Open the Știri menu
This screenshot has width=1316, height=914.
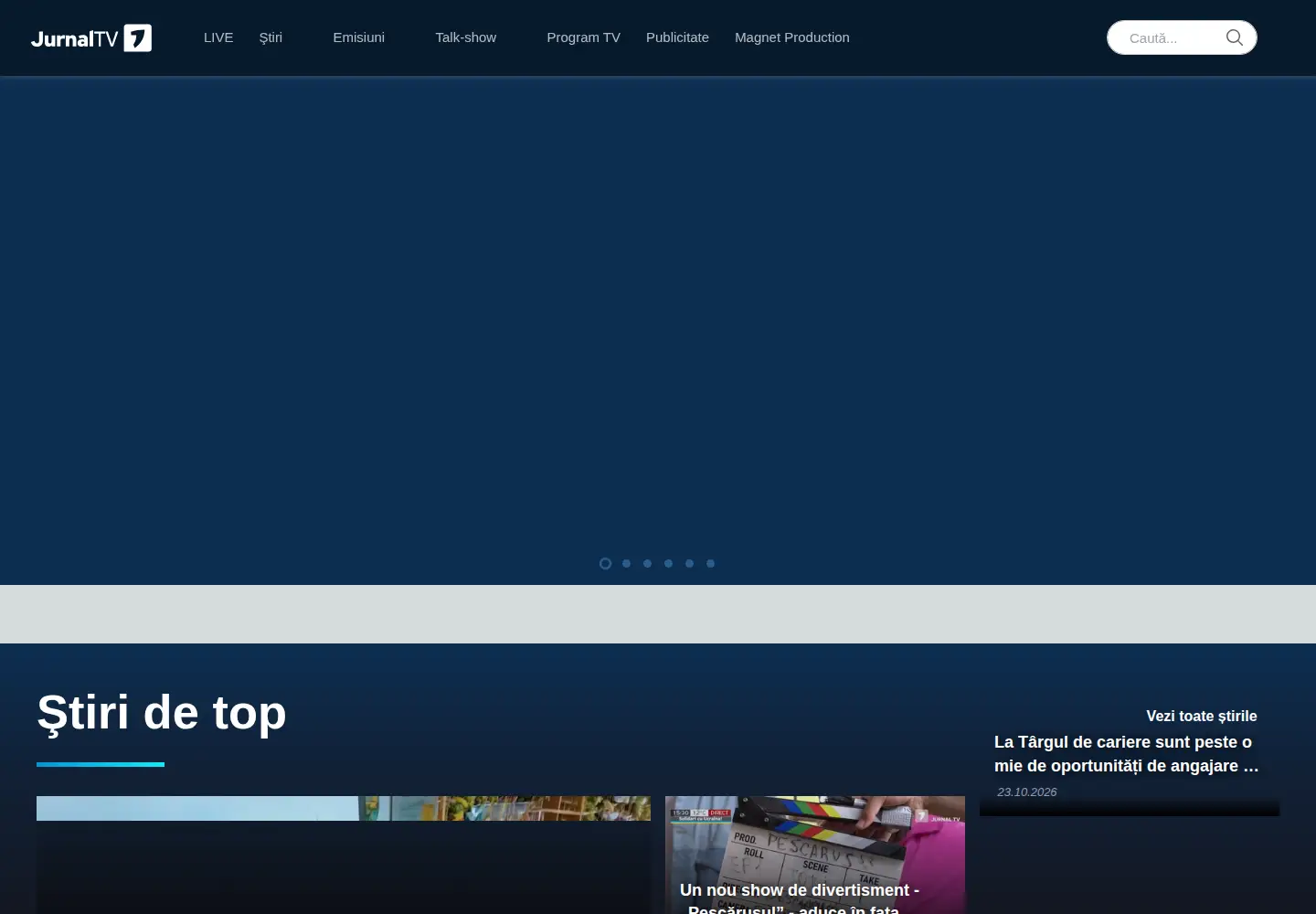(271, 37)
